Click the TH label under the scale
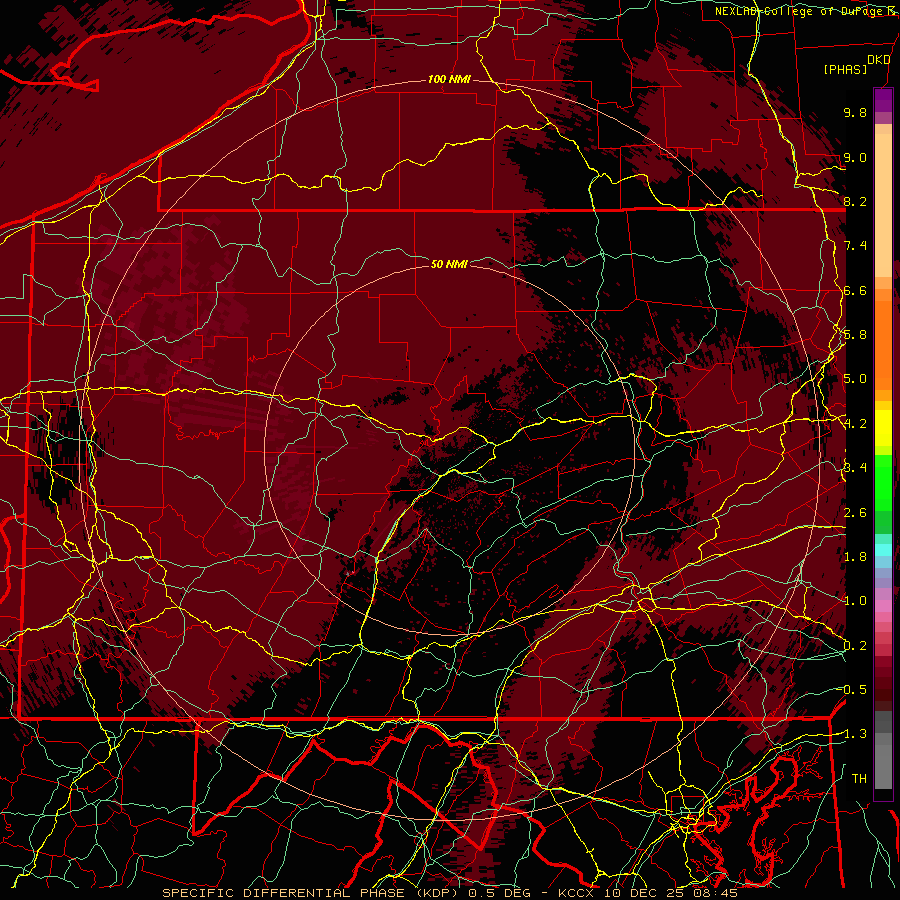This screenshot has height=900, width=900. (x=859, y=779)
